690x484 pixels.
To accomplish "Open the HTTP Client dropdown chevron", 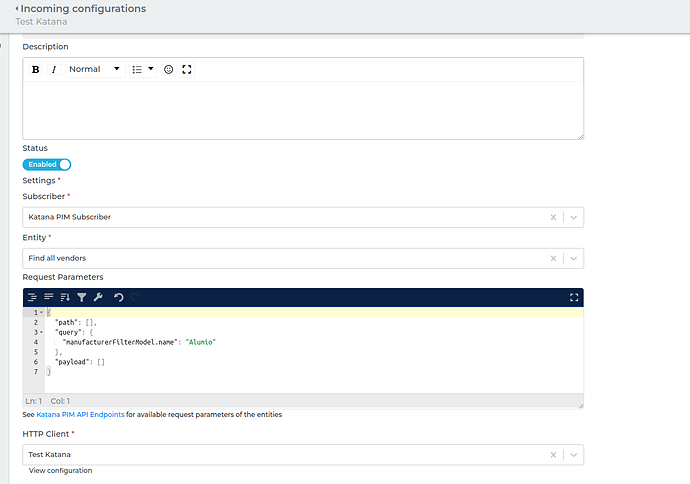I will pos(573,455).
